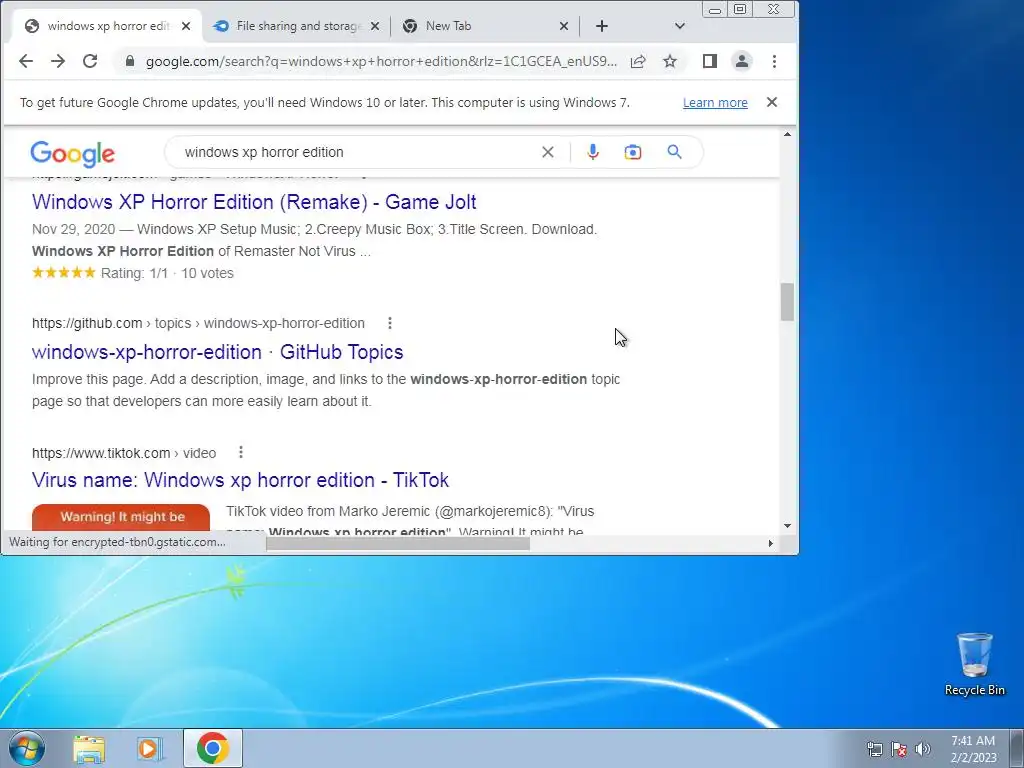Go to Google home via logo
1024x768 pixels.
(72, 153)
